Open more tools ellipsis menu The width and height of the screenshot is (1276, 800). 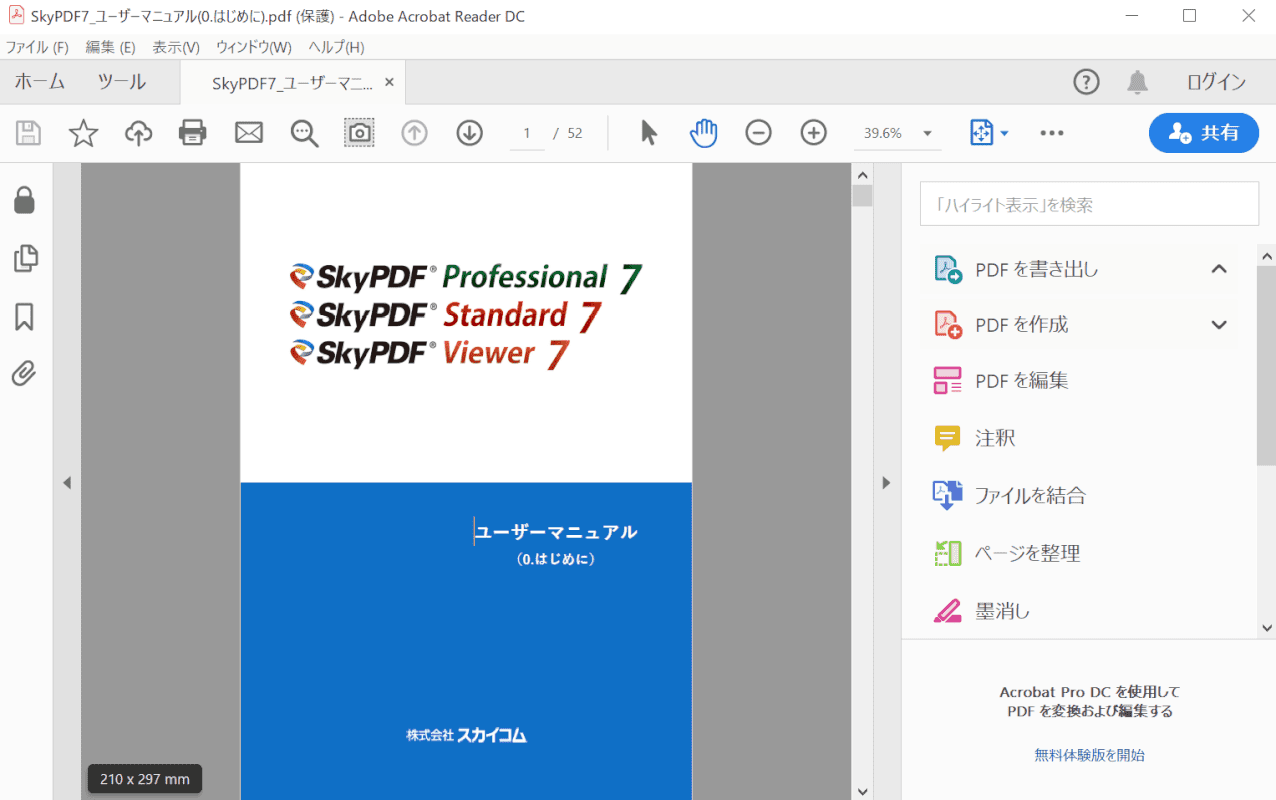coord(1052,133)
